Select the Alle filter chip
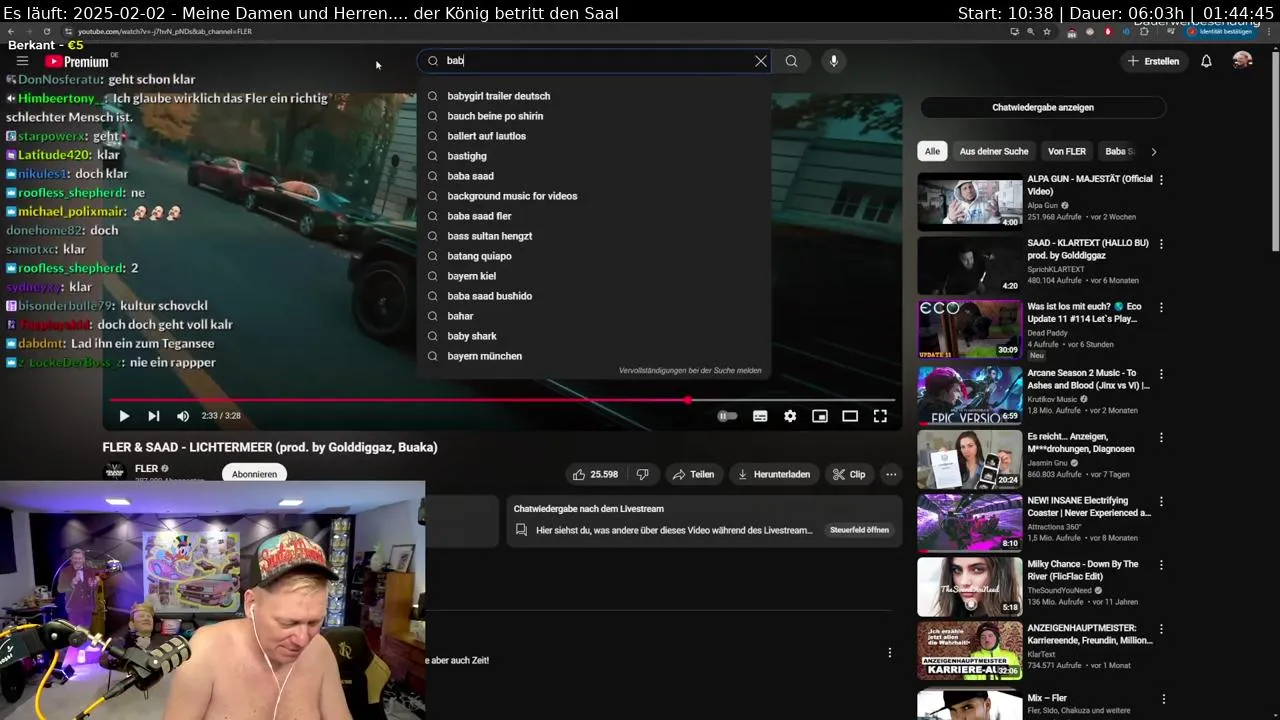 (932, 151)
